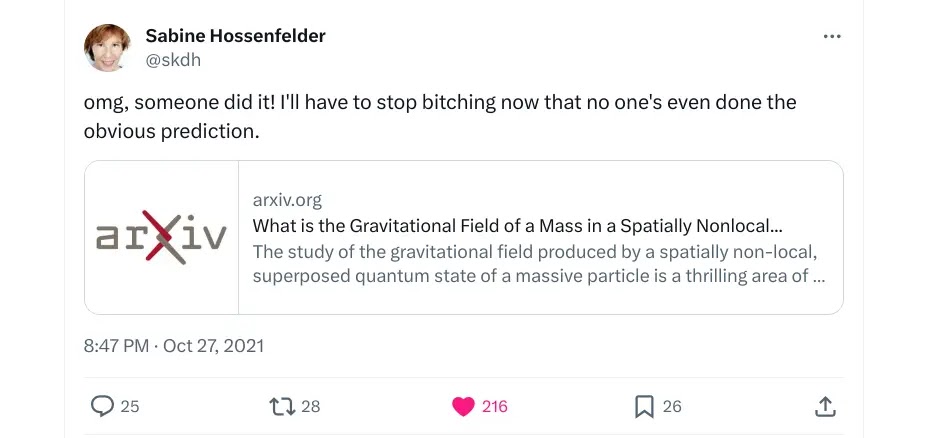This screenshot has height=438, width=950.
Task: Toggle the bookmark icon
Action: coord(645,406)
